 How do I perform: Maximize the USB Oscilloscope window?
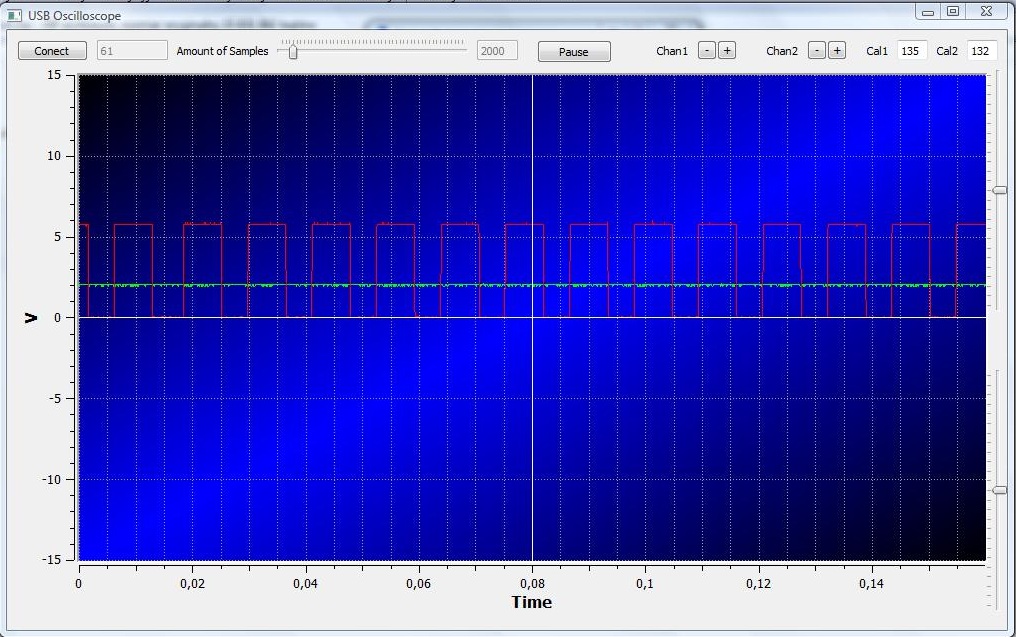(953, 11)
